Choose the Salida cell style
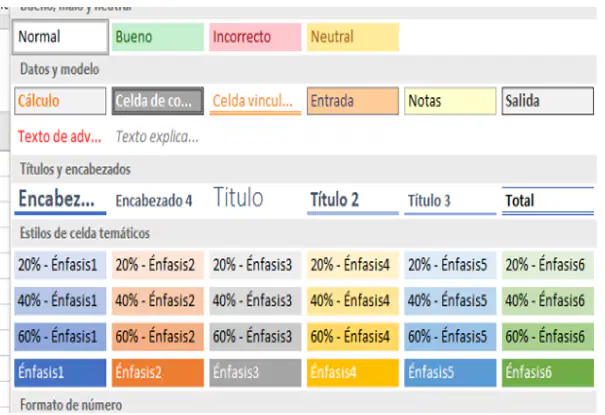This screenshot has width=605, height=415. tap(548, 101)
